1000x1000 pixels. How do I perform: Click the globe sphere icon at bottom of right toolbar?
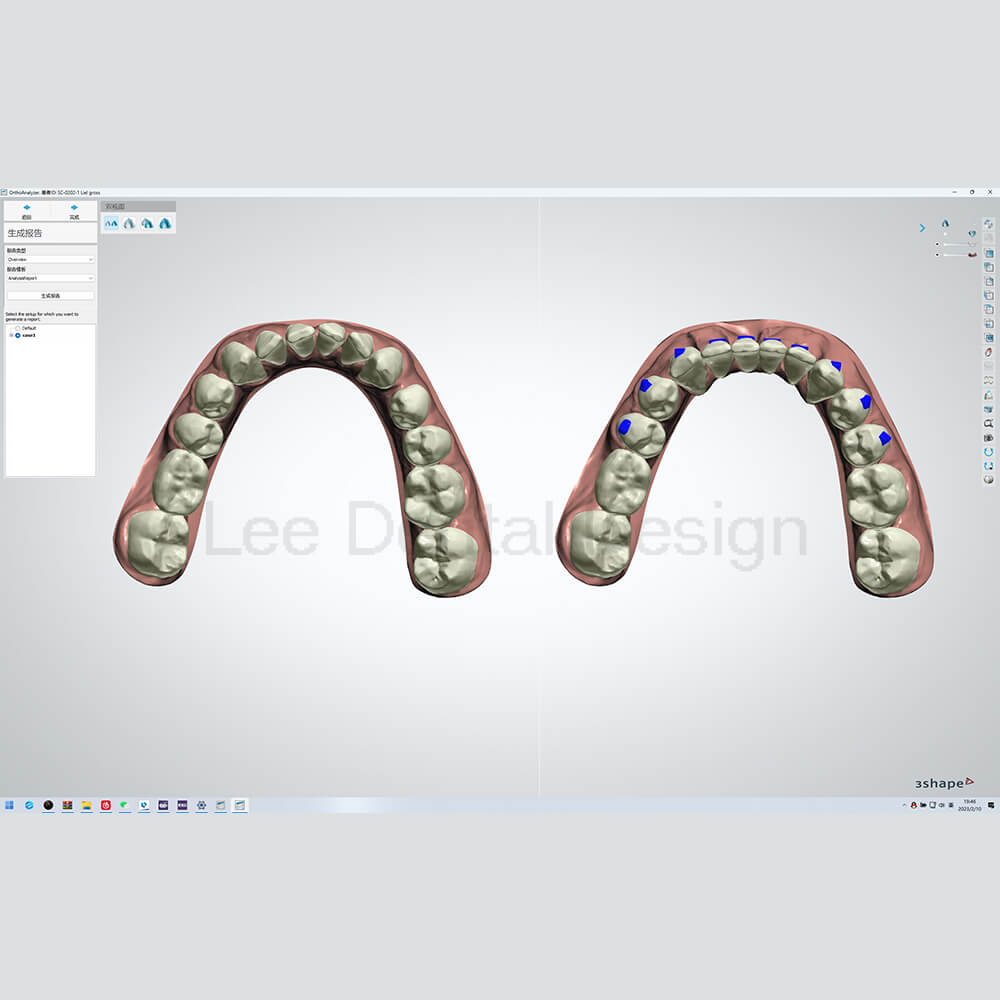pos(989,479)
